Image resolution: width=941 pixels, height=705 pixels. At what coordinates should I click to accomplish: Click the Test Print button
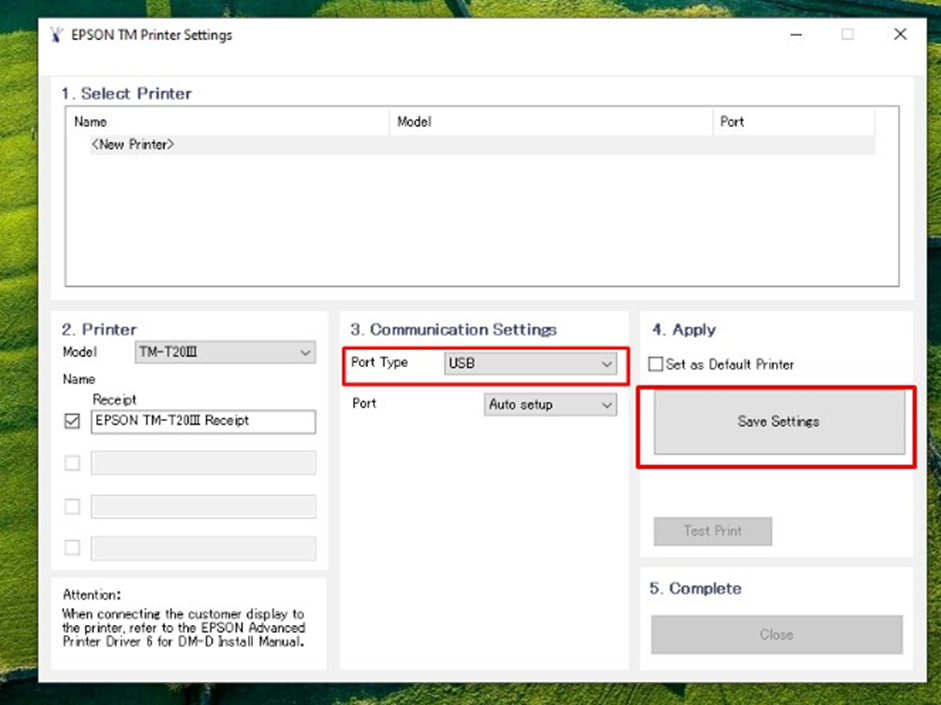point(712,531)
